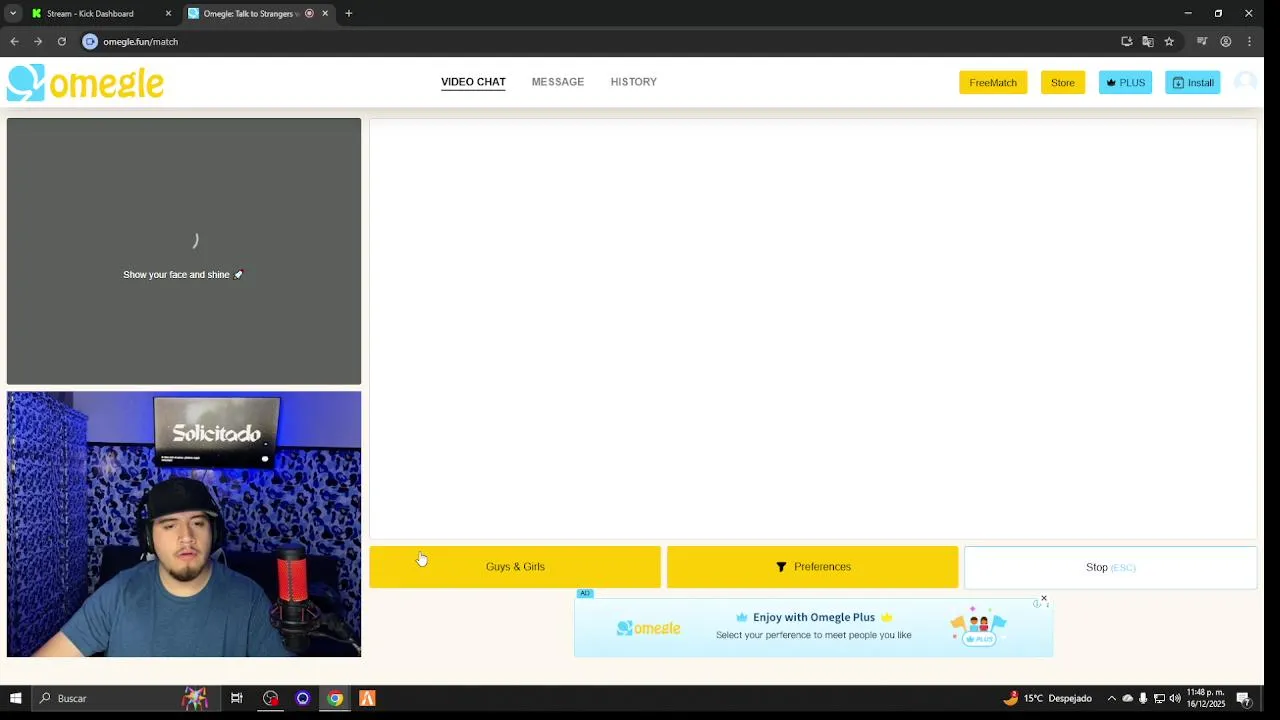Open the Chrome taskbar icon

tap(335, 699)
